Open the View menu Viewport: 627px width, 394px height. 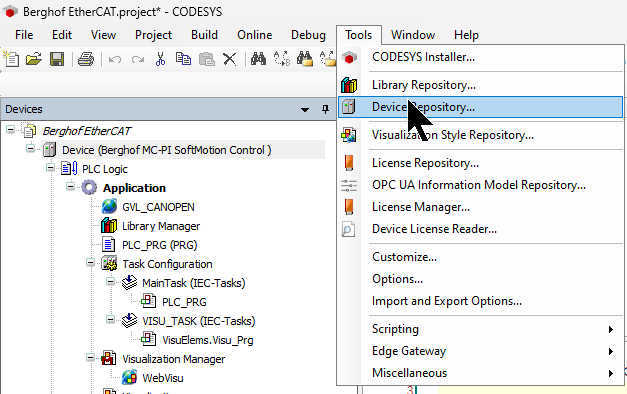click(103, 35)
